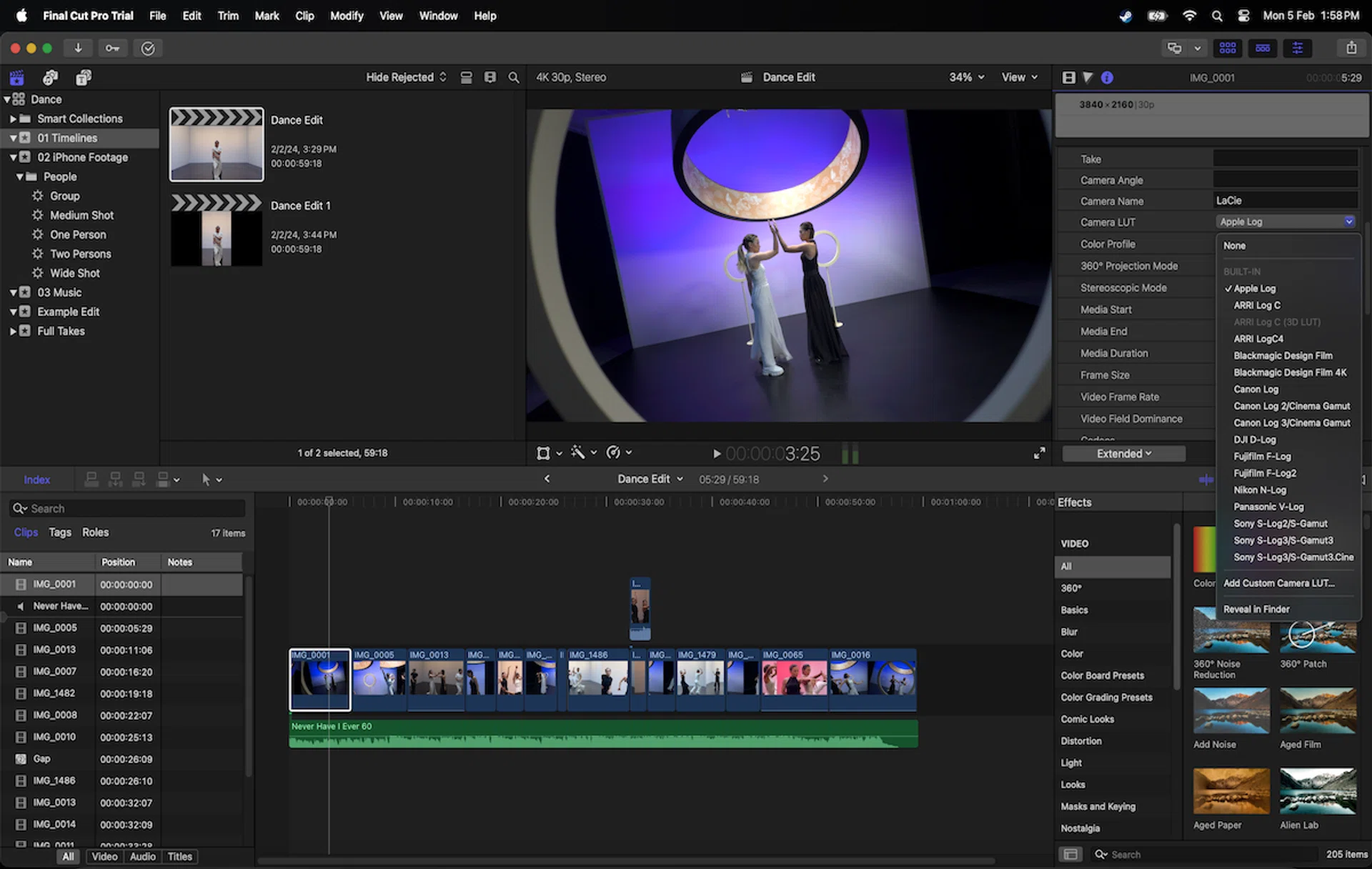Viewport: 1372px width, 869px height.
Task: Click the search icon in the browser toolbar
Action: 514,77
